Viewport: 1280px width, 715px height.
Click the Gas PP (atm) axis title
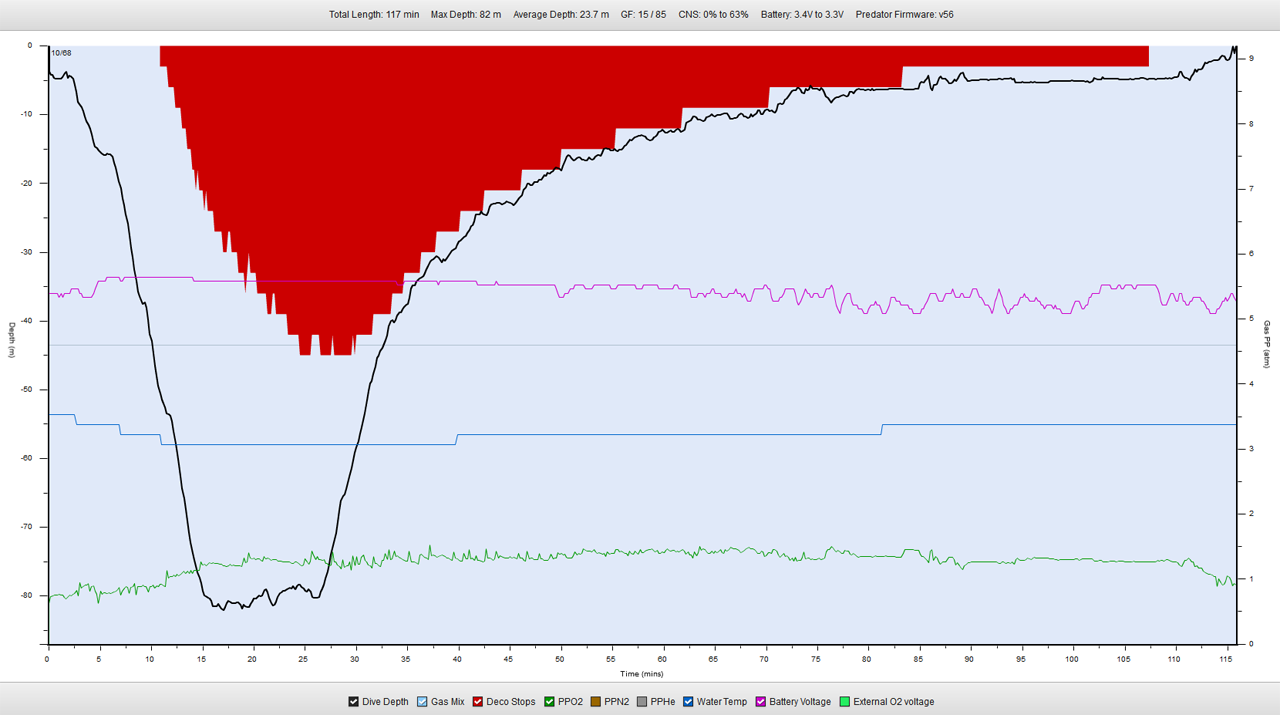(x=1267, y=344)
